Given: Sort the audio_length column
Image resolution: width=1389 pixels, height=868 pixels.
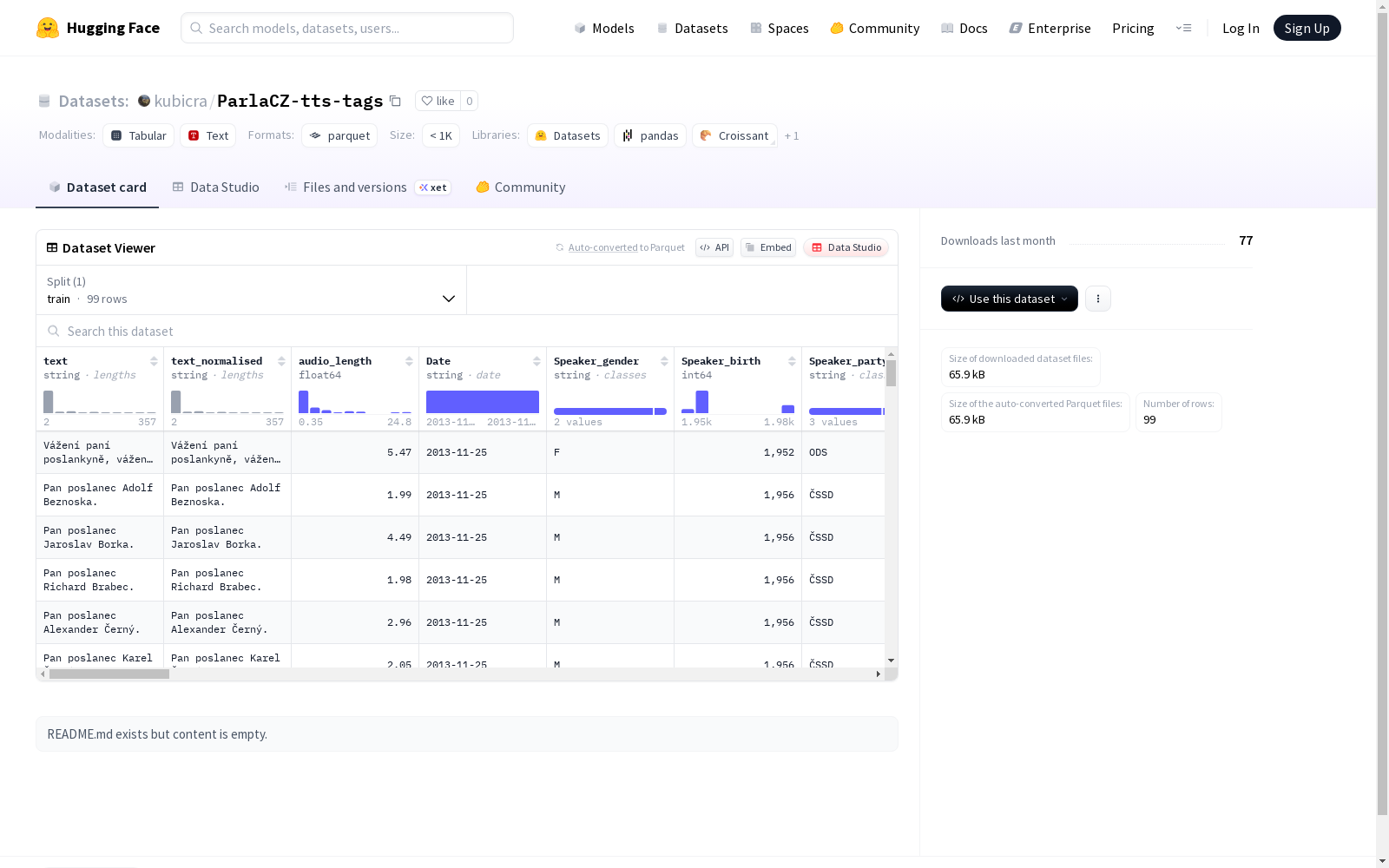Looking at the screenshot, I should point(409,361).
